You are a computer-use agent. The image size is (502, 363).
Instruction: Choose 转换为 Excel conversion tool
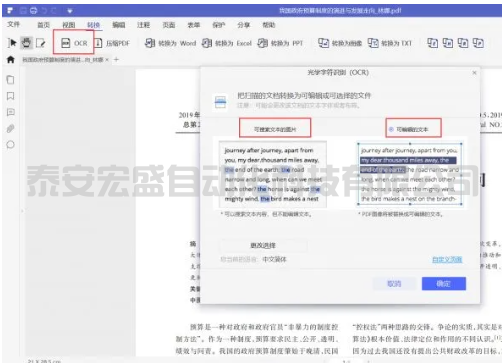pyautogui.click(x=227, y=43)
